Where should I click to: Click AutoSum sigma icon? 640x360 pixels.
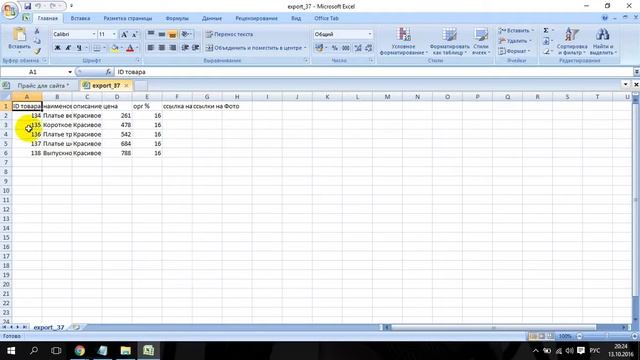coord(546,31)
